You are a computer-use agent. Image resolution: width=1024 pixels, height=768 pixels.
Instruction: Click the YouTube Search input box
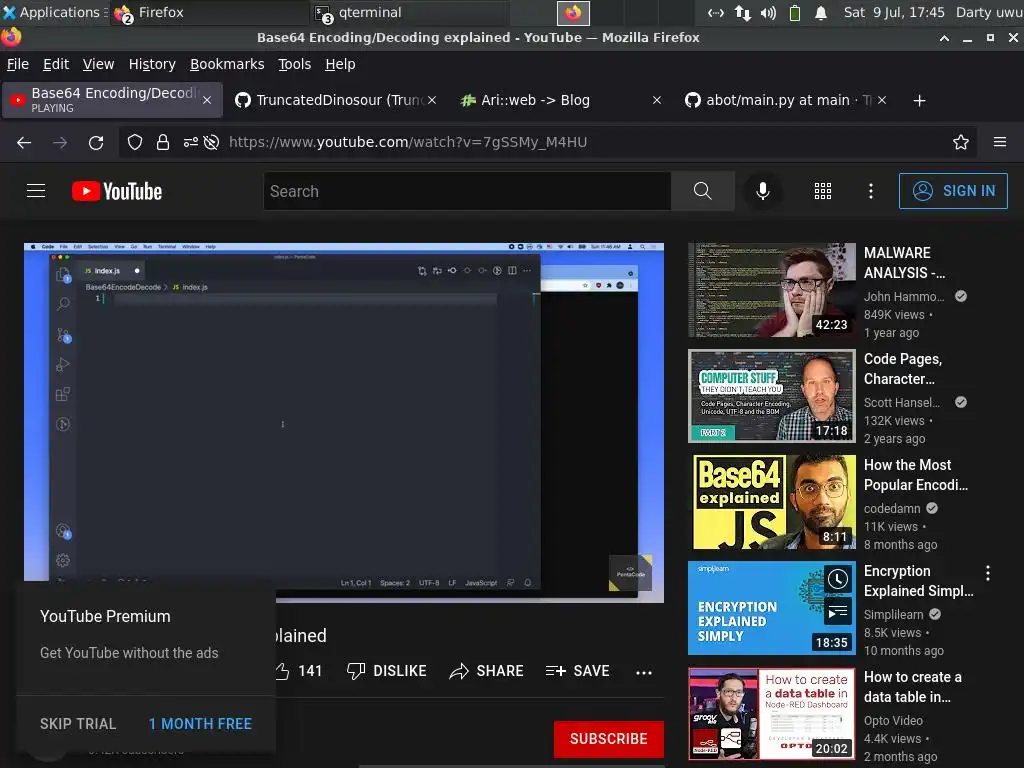(x=467, y=191)
